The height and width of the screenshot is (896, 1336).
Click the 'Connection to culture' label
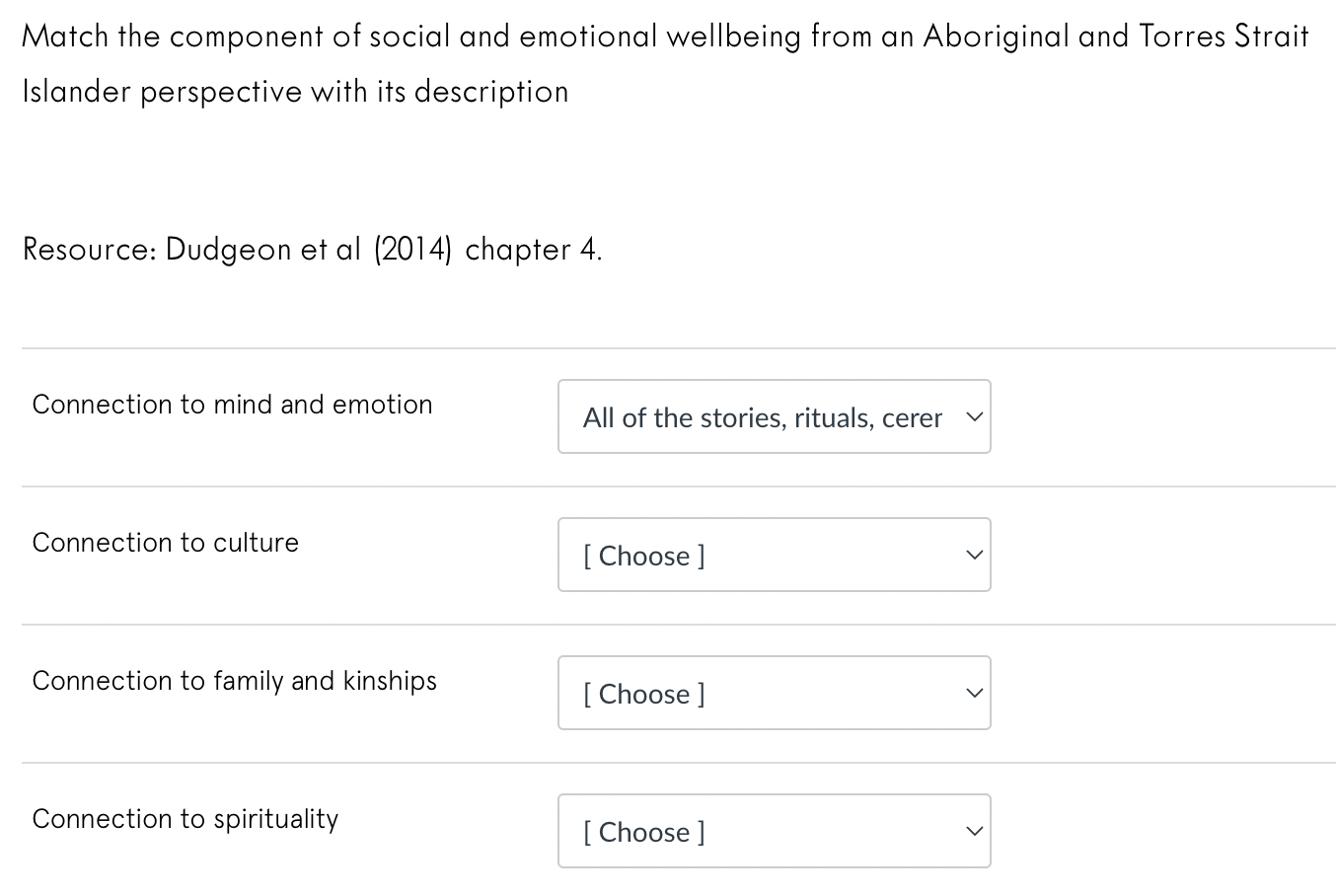tap(165, 542)
